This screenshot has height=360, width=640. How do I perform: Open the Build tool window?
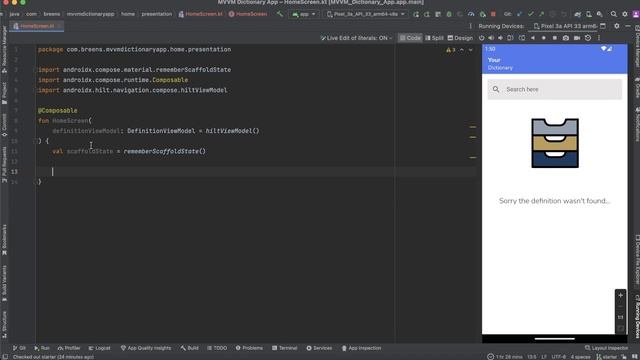click(189, 348)
